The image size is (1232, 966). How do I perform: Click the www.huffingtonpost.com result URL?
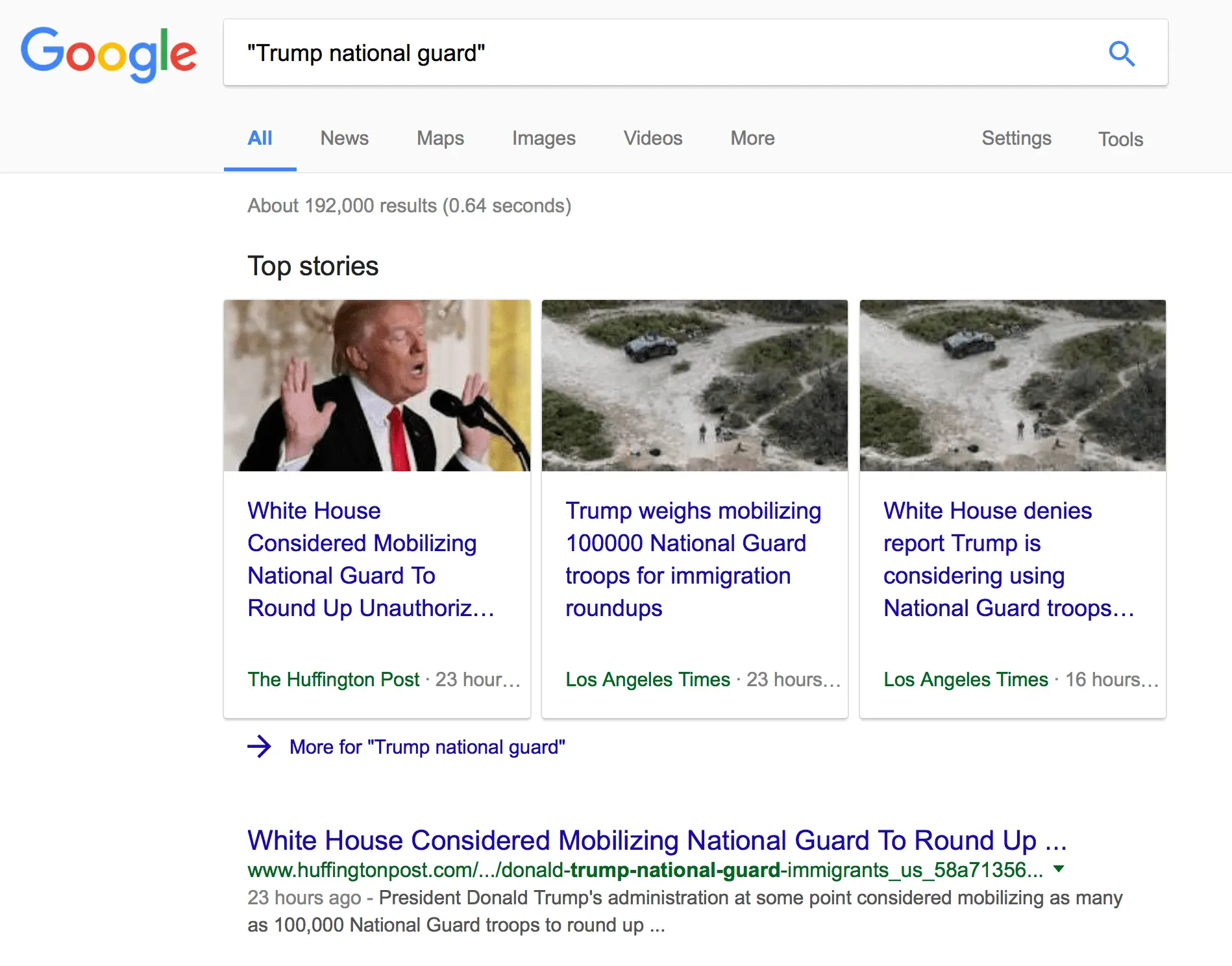click(x=645, y=870)
